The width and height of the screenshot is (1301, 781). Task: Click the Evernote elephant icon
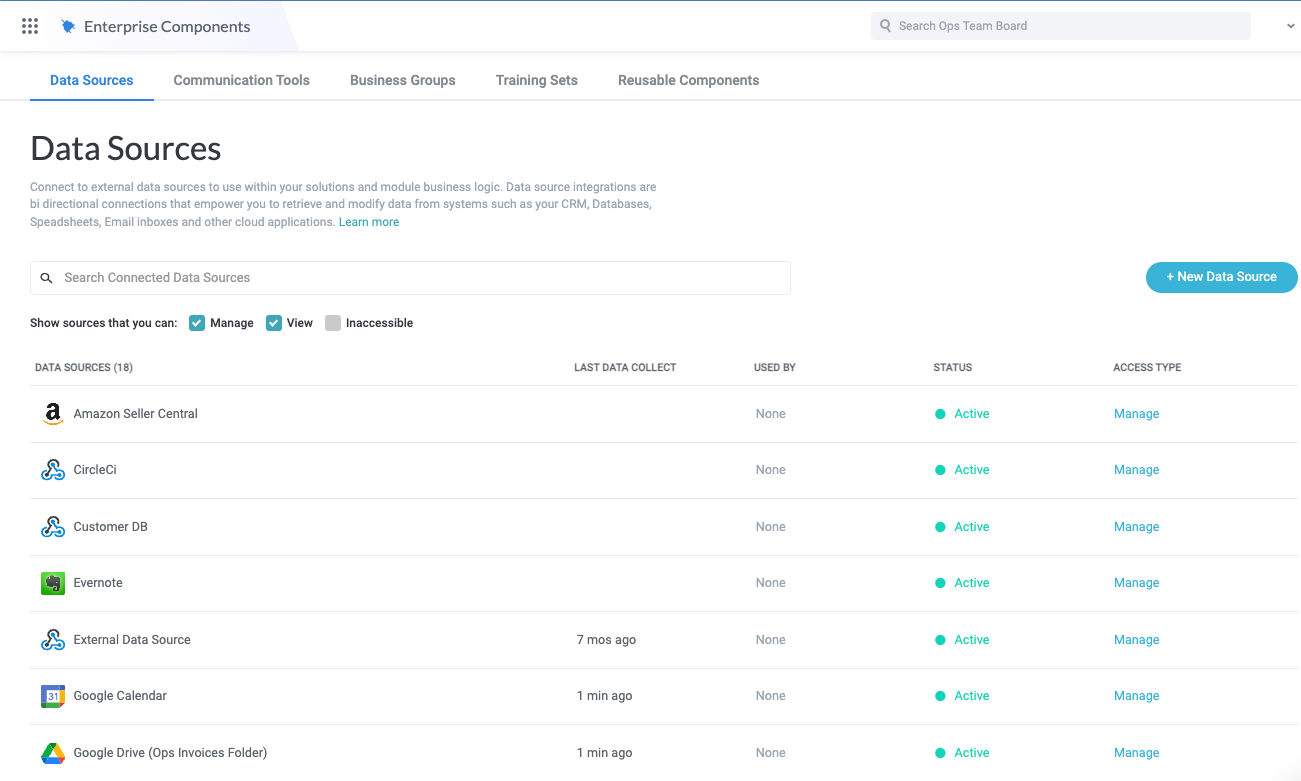pos(53,583)
